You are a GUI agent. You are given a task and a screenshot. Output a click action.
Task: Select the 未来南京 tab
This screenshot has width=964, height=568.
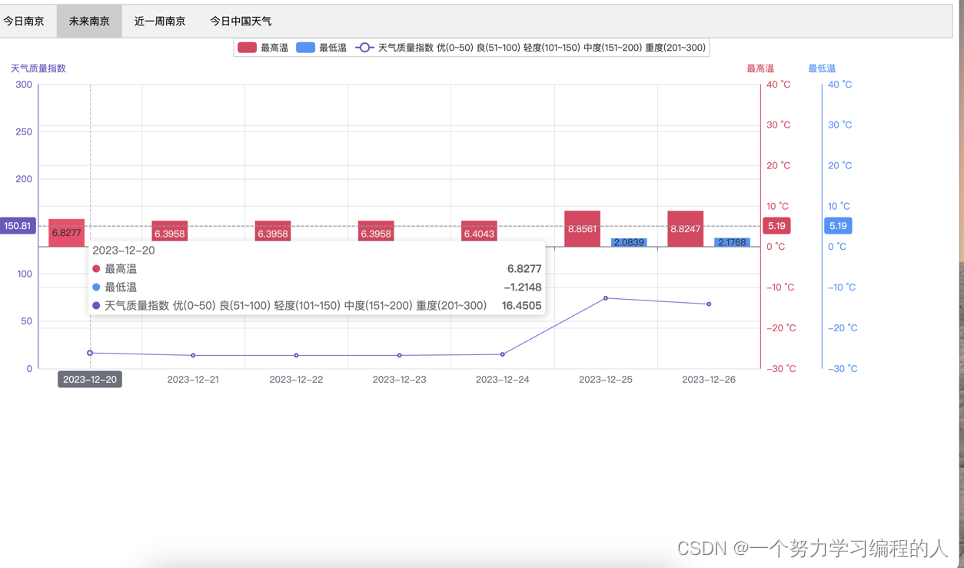coord(89,22)
